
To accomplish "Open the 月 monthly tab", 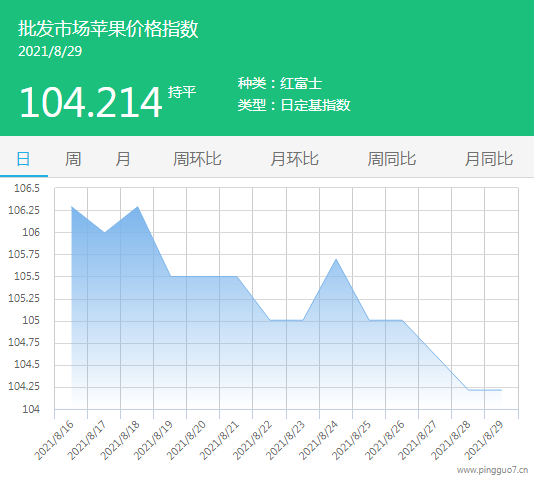I will coord(123,159).
